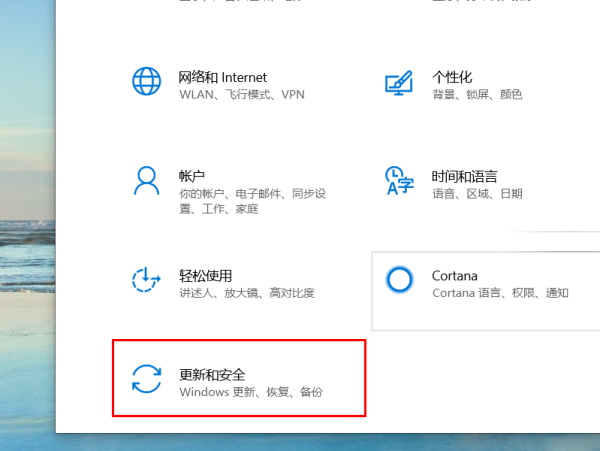Click the 'WLAN、飞行模式、VPN' description

click(241, 95)
